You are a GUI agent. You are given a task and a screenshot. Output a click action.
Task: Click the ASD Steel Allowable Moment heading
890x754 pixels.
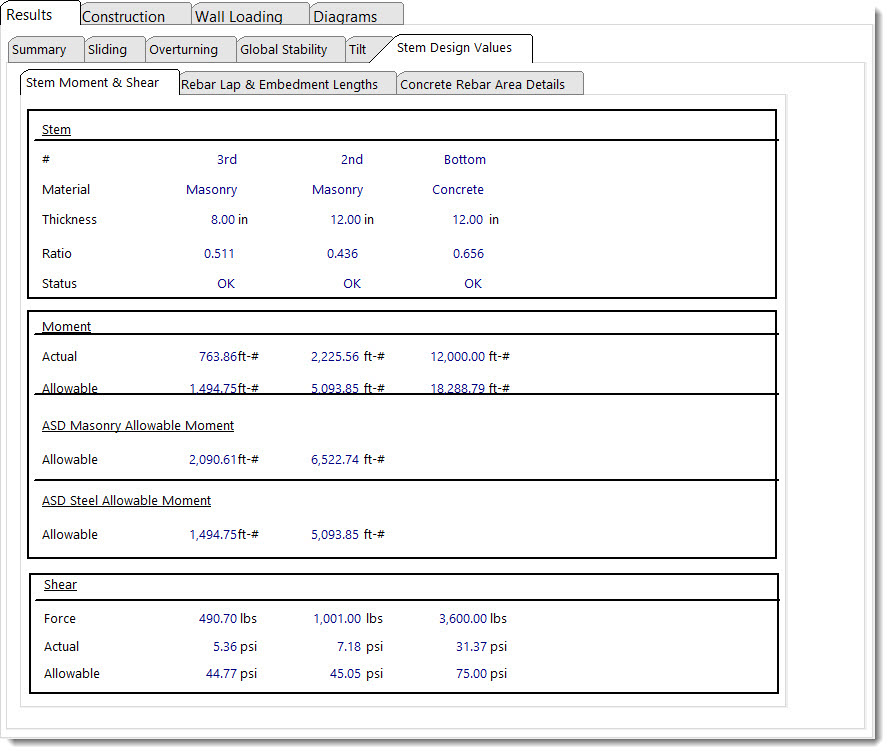[126, 501]
